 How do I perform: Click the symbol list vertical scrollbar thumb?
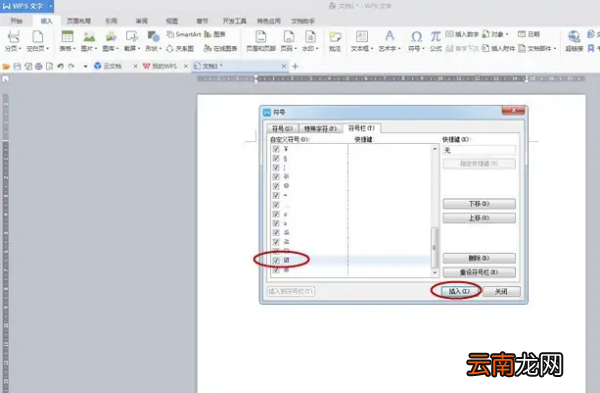[434, 247]
